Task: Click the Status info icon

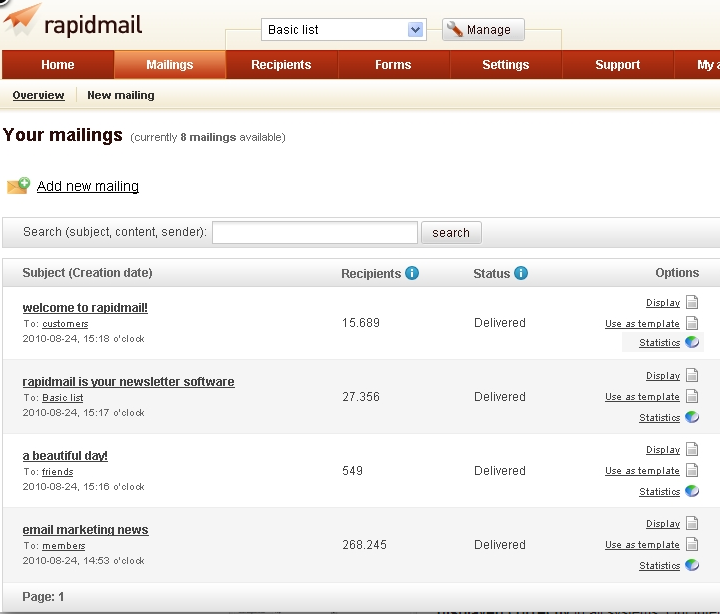Action: (x=520, y=273)
